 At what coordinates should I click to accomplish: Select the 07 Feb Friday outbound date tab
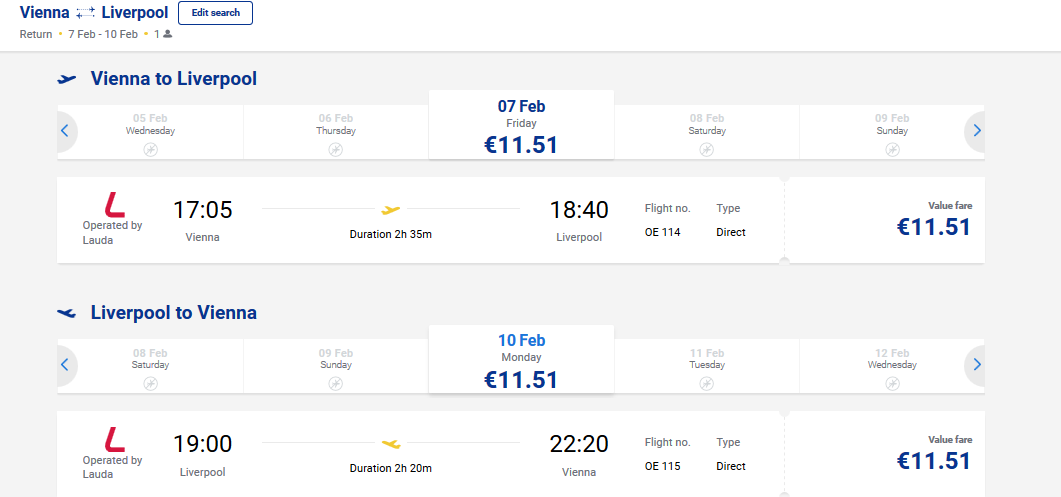(x=521, y=125)
